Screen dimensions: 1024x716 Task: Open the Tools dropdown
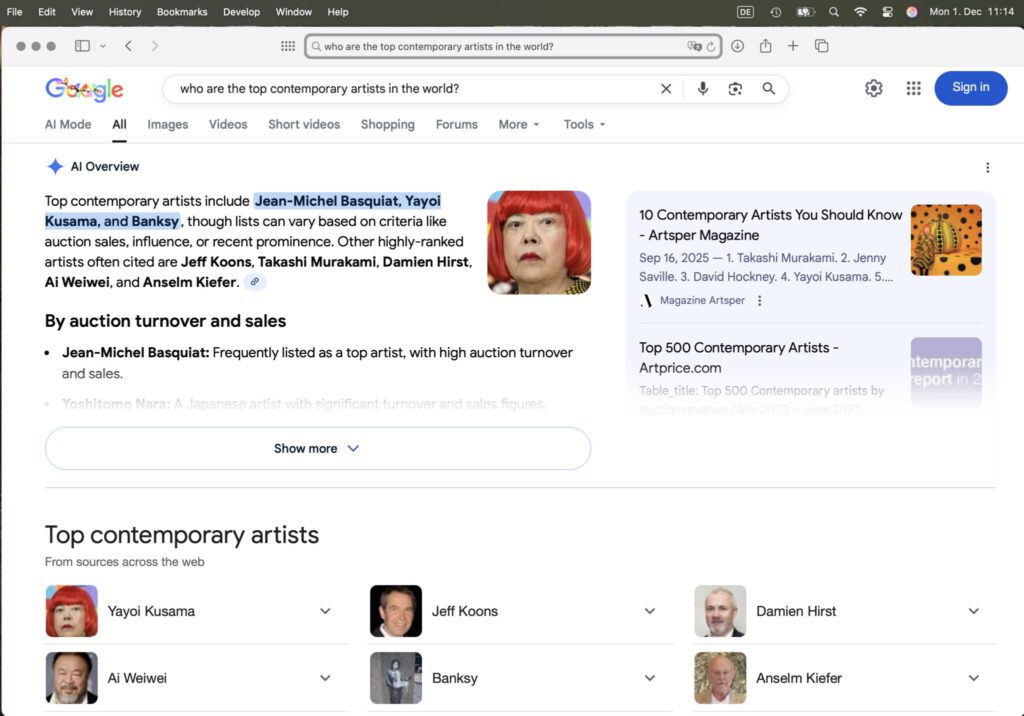tap(583, 124)
